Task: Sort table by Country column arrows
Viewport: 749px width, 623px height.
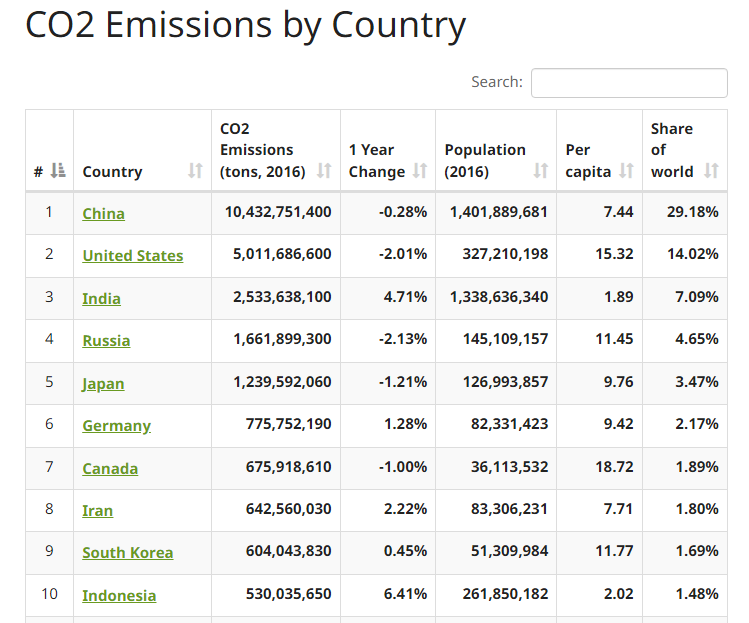Action: [195, 171]
